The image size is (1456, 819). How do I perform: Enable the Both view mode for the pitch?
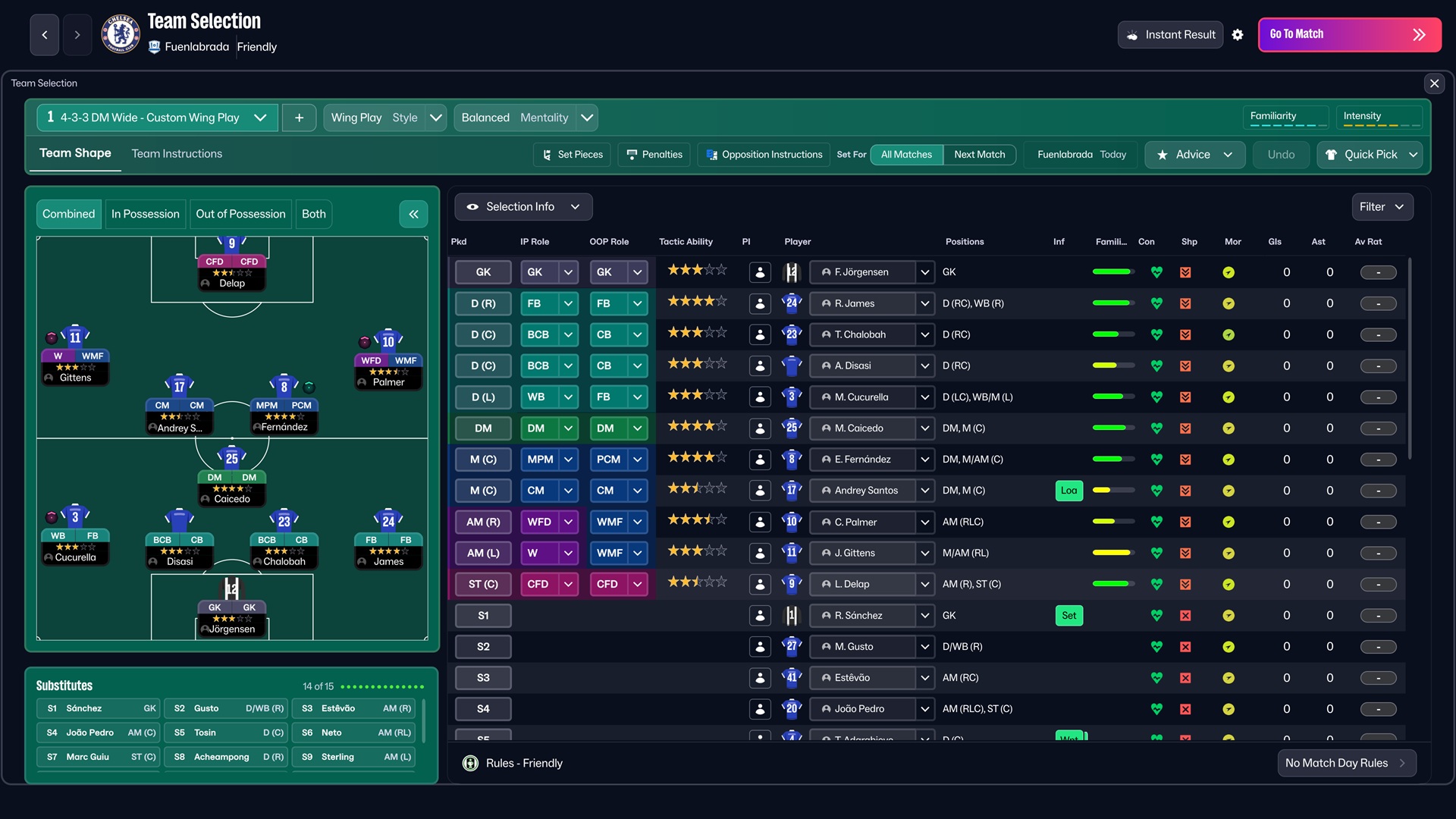pyautogui.click(x=313, y=214)
